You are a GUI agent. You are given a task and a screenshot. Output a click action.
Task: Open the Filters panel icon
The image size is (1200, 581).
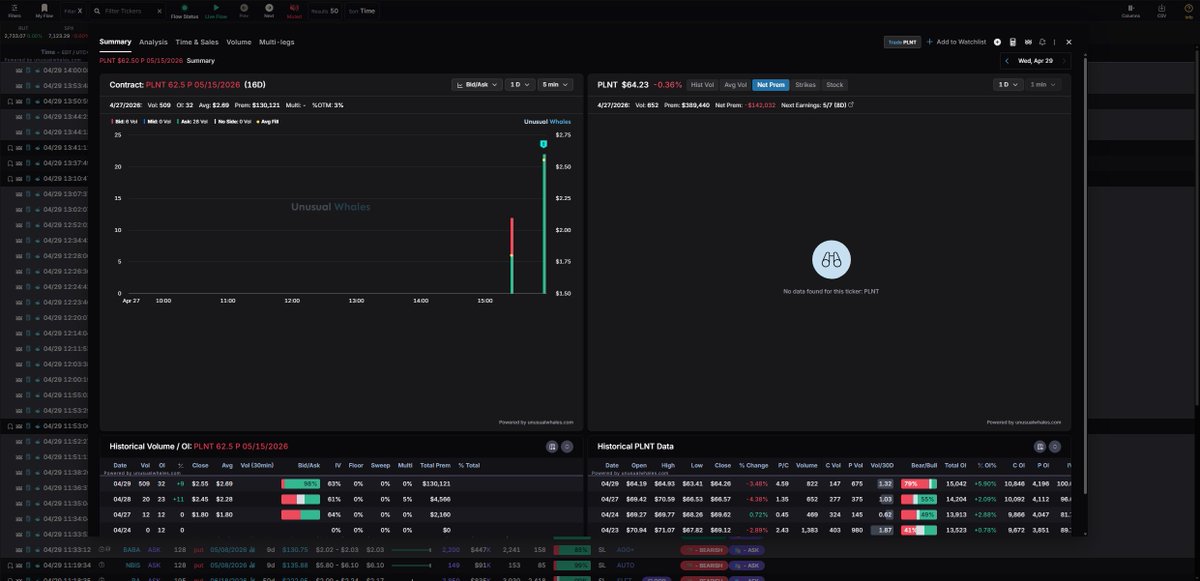[14, 10]
